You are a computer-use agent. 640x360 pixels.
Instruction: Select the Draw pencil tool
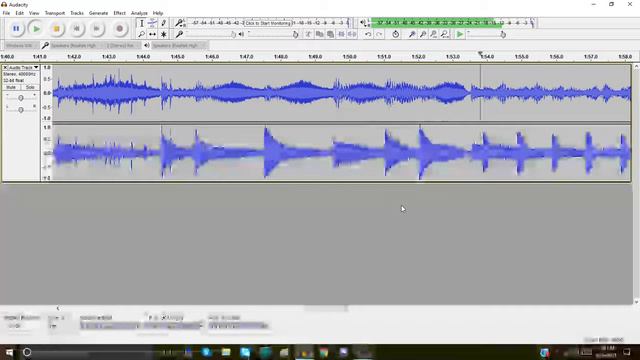pos(163,23)
